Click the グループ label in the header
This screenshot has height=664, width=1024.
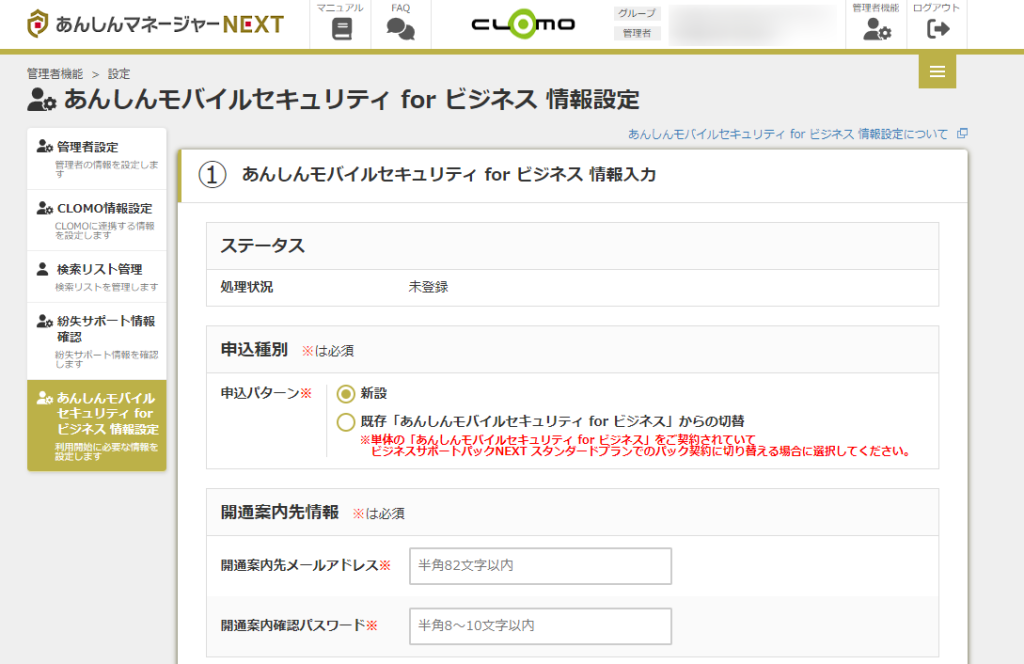tap(637, 14)
